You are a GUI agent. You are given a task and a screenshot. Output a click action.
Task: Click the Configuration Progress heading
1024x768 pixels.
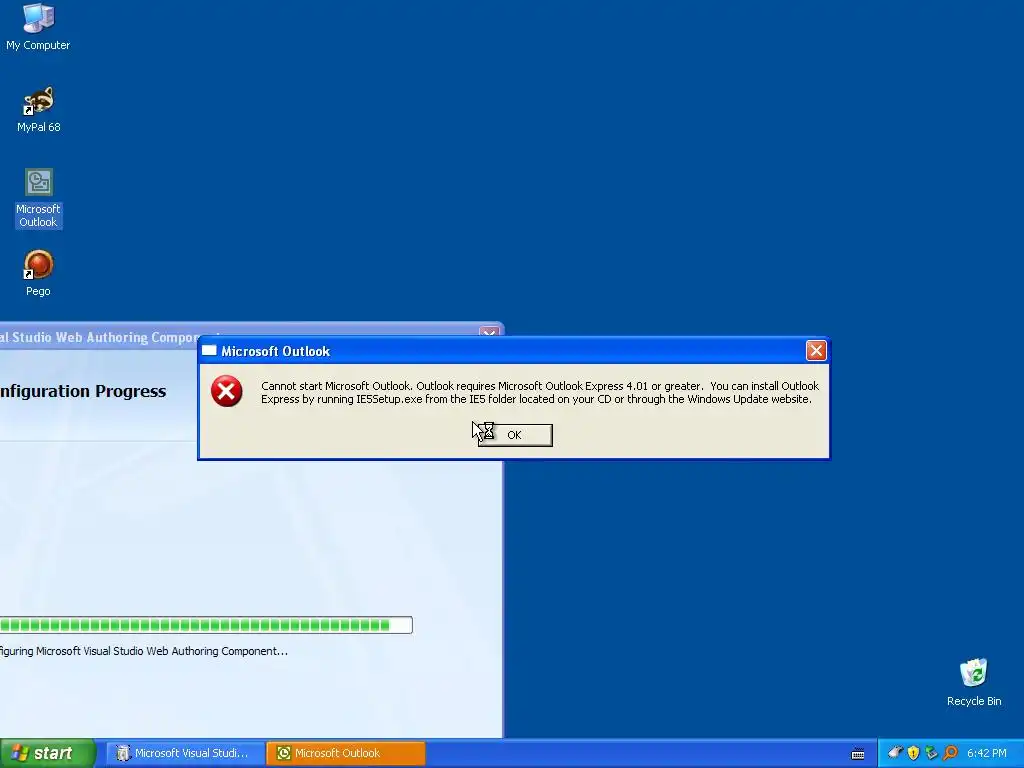[x=83, y=391]
